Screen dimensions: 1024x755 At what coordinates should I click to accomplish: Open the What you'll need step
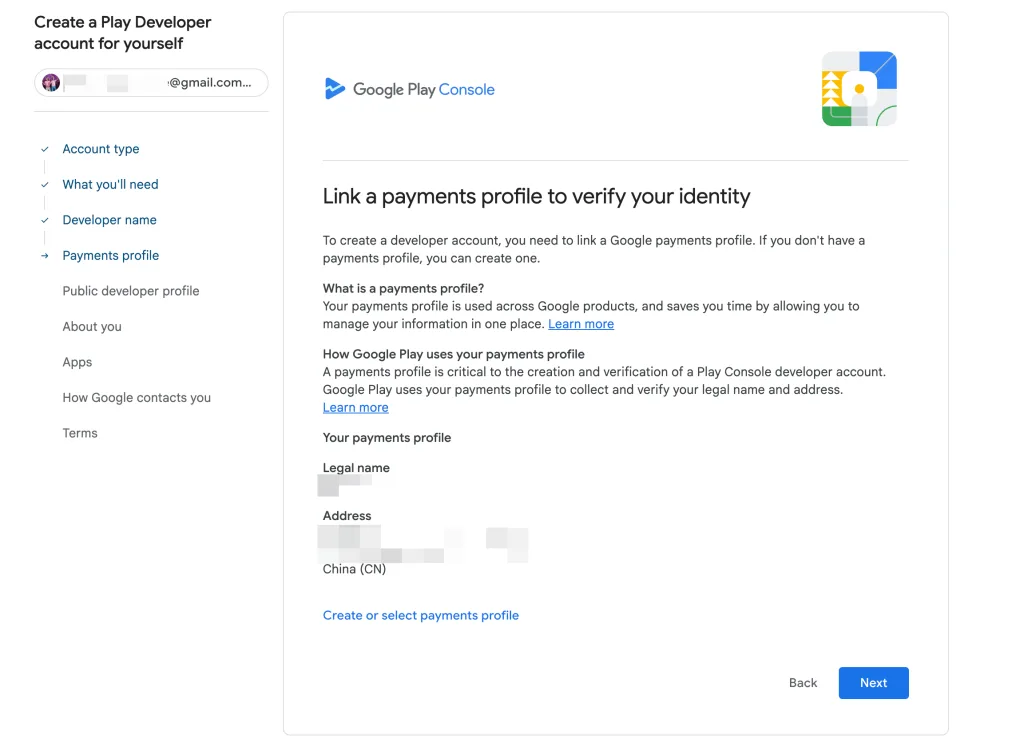point(110,185)
